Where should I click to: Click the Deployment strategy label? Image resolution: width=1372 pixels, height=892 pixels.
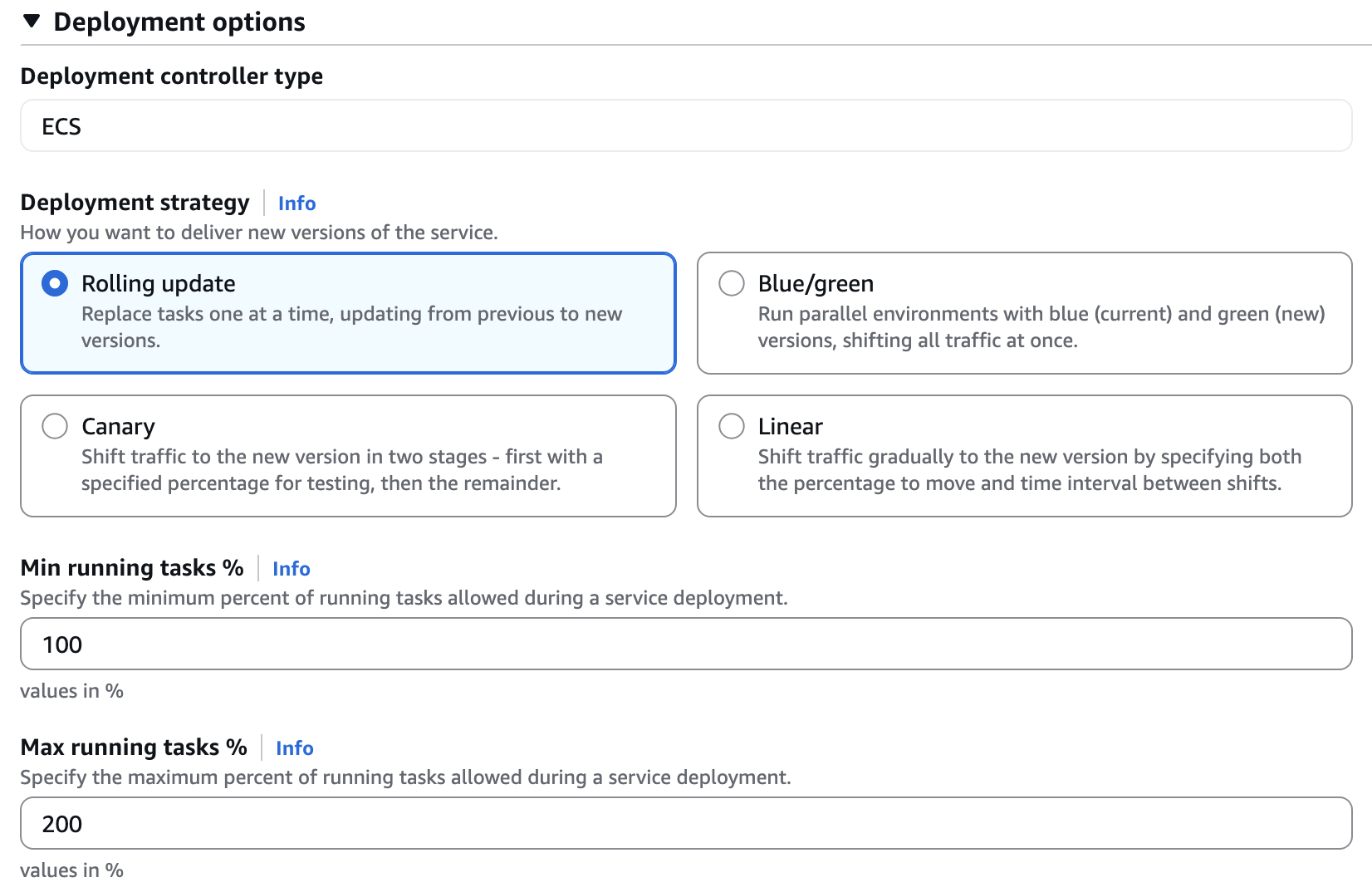tap(135, 203)
